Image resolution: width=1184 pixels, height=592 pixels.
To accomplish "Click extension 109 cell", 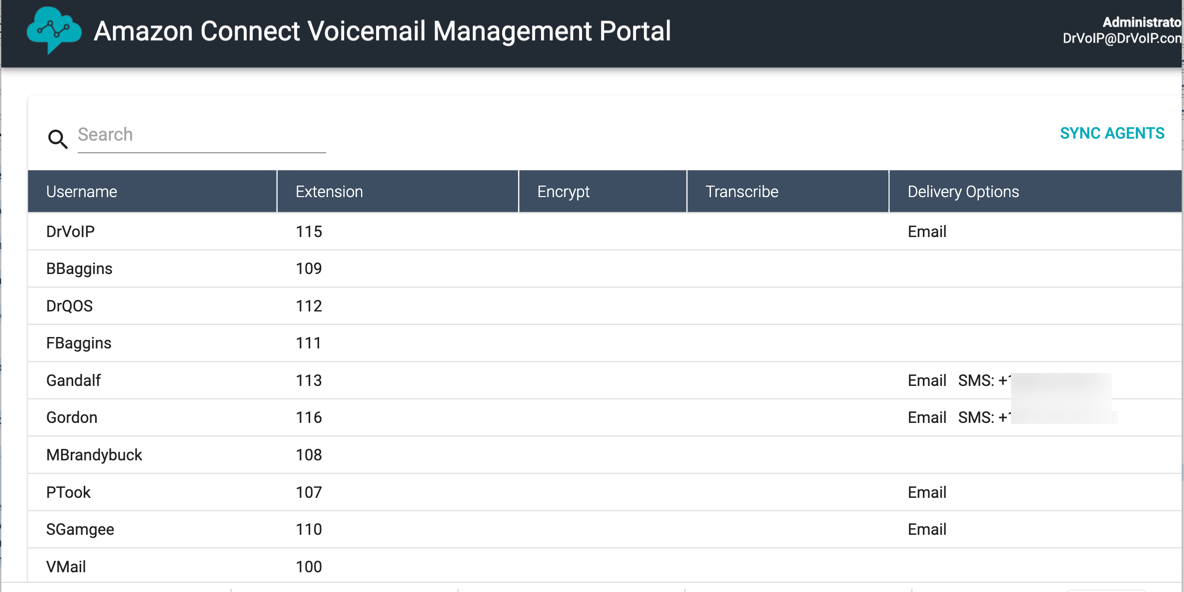I will point(309,269).
